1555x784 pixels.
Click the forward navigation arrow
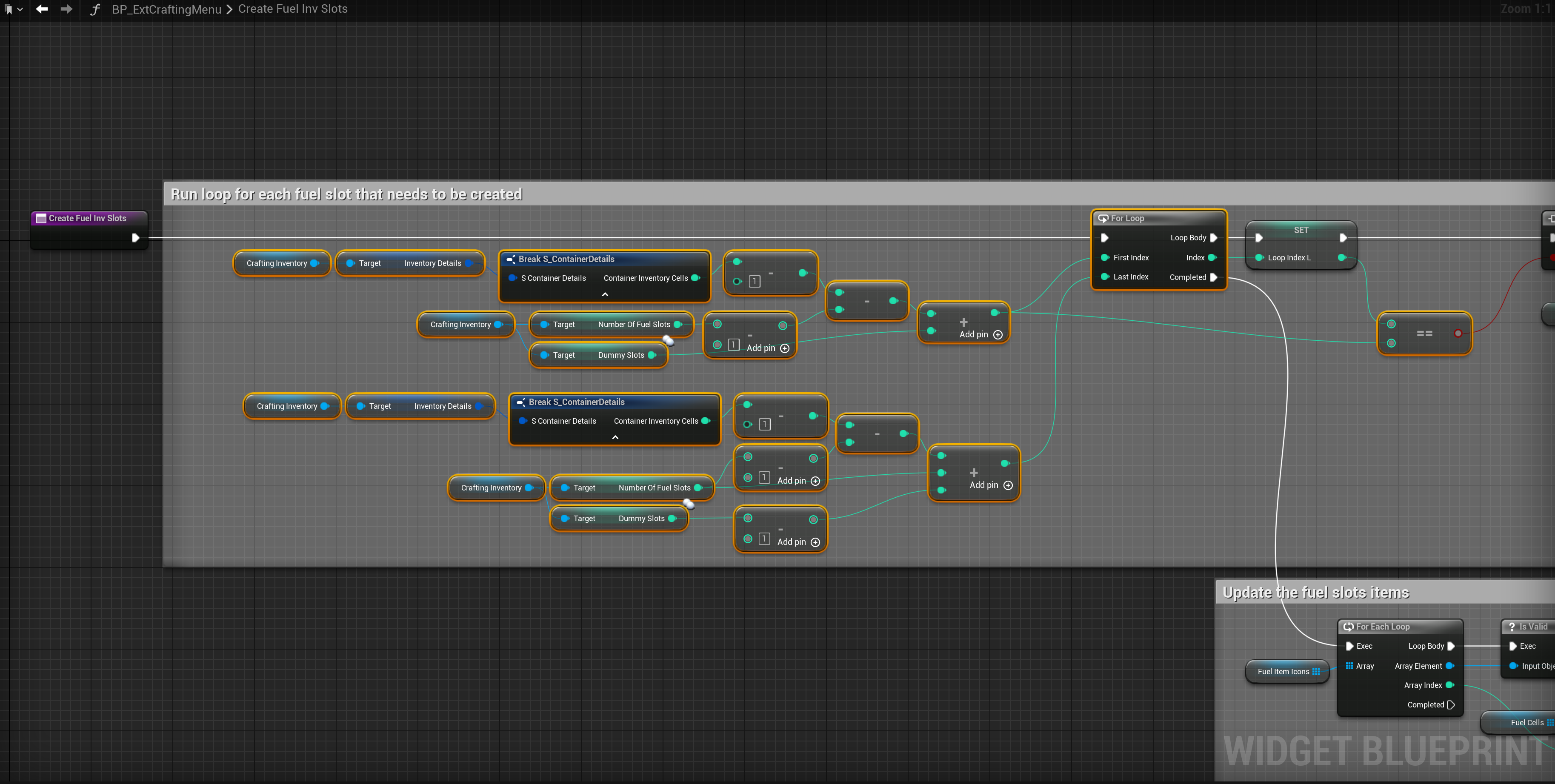[66, 9]
